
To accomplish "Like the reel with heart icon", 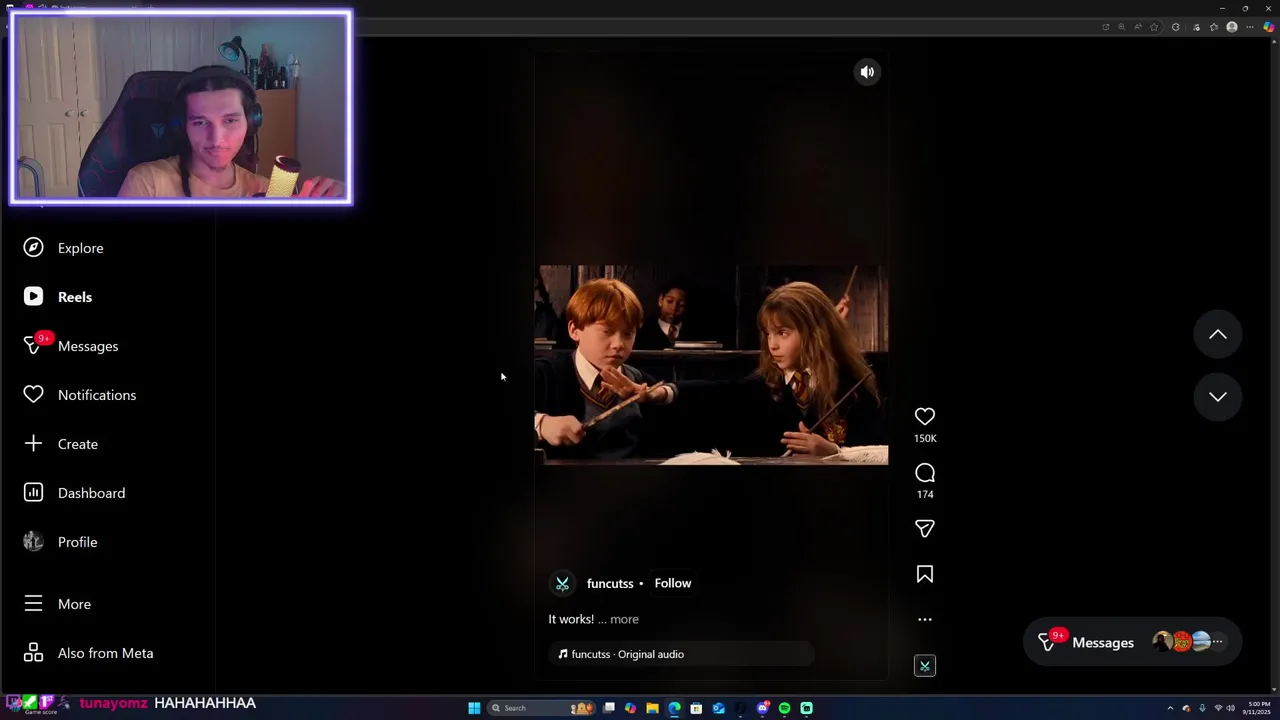I will point(925,416).
